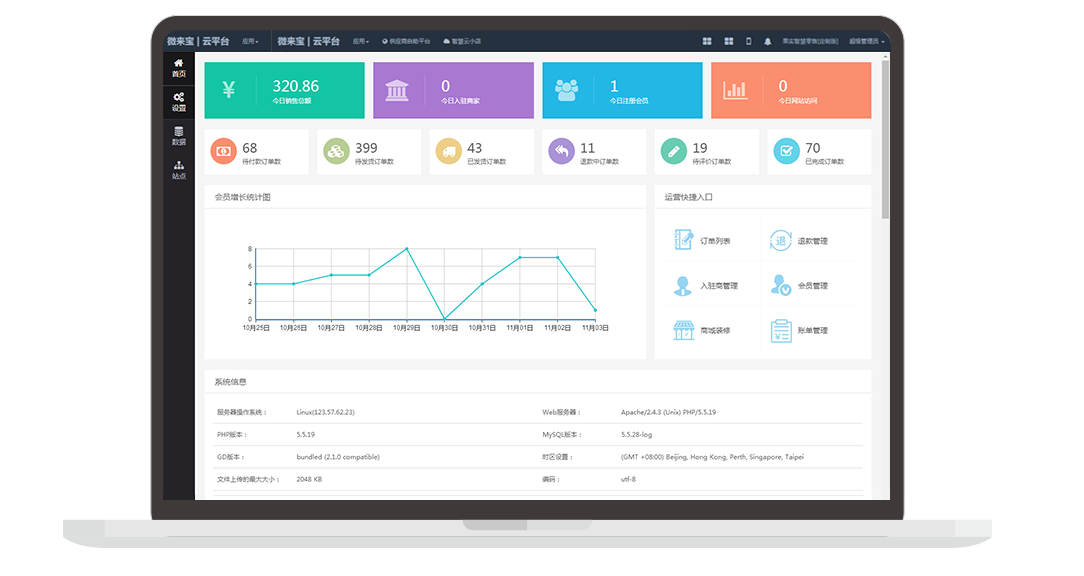1084x576 pixels.
Task: Click the 入驻商管理 merchant management link
Action: pos(706,286)
